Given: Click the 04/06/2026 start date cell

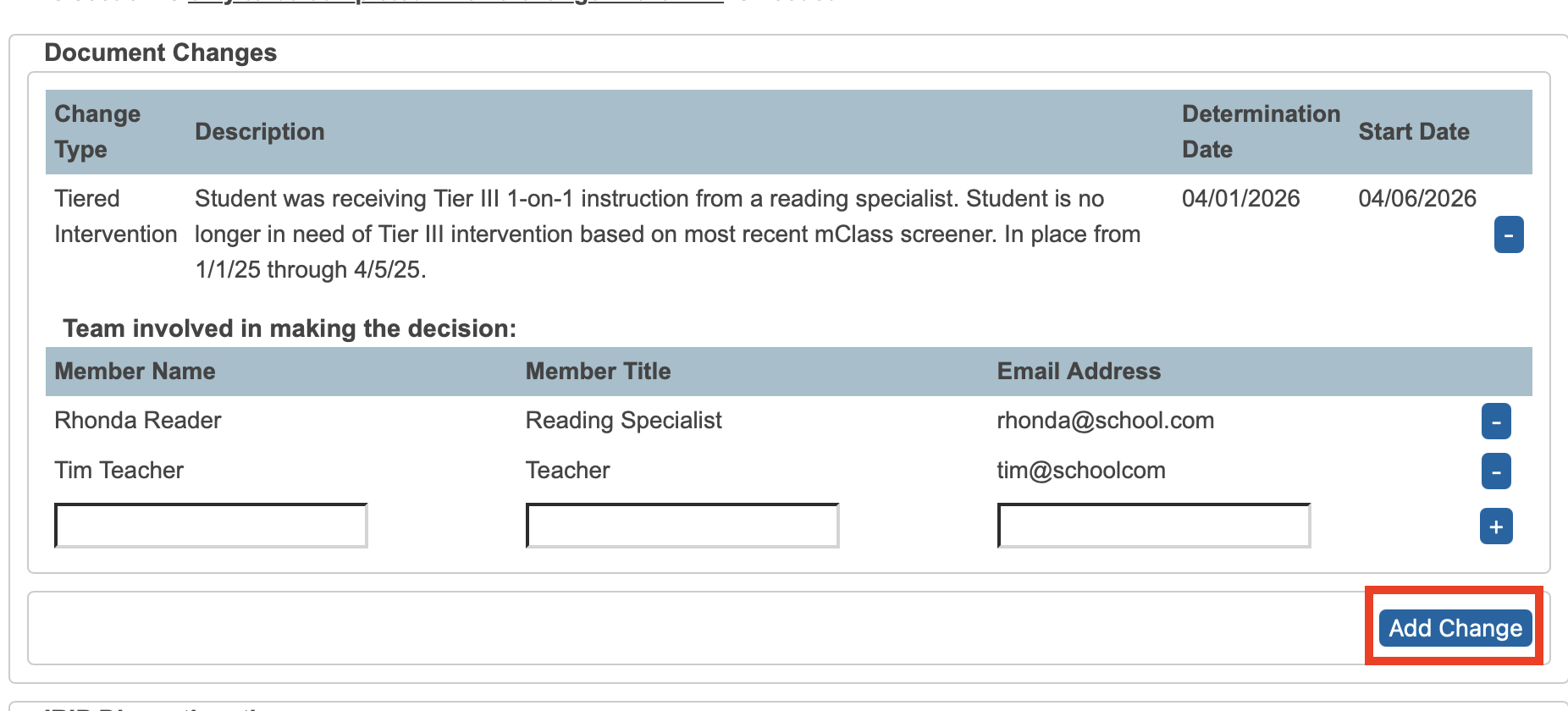Looking at the screenshot, I should (x=1416, y=198).
